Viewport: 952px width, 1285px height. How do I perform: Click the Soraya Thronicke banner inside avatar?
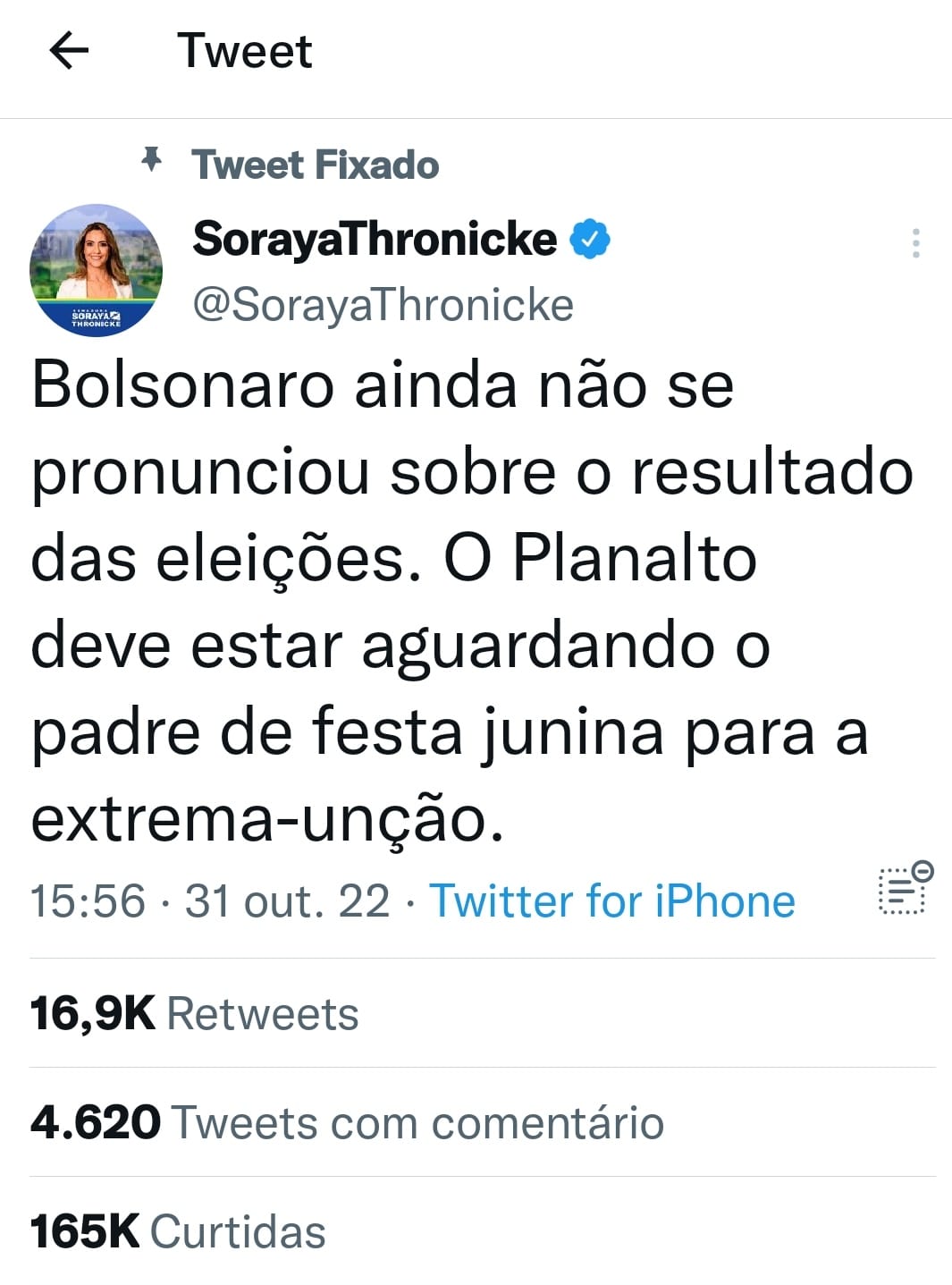click(96, 317)
